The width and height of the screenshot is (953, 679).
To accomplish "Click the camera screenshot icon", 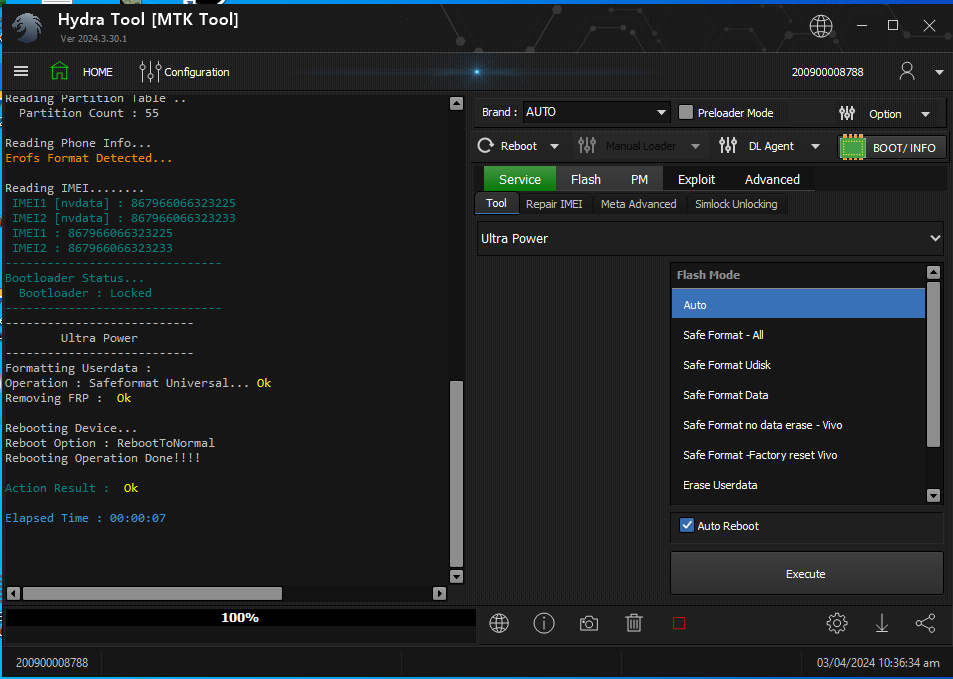I will (588, 624).
